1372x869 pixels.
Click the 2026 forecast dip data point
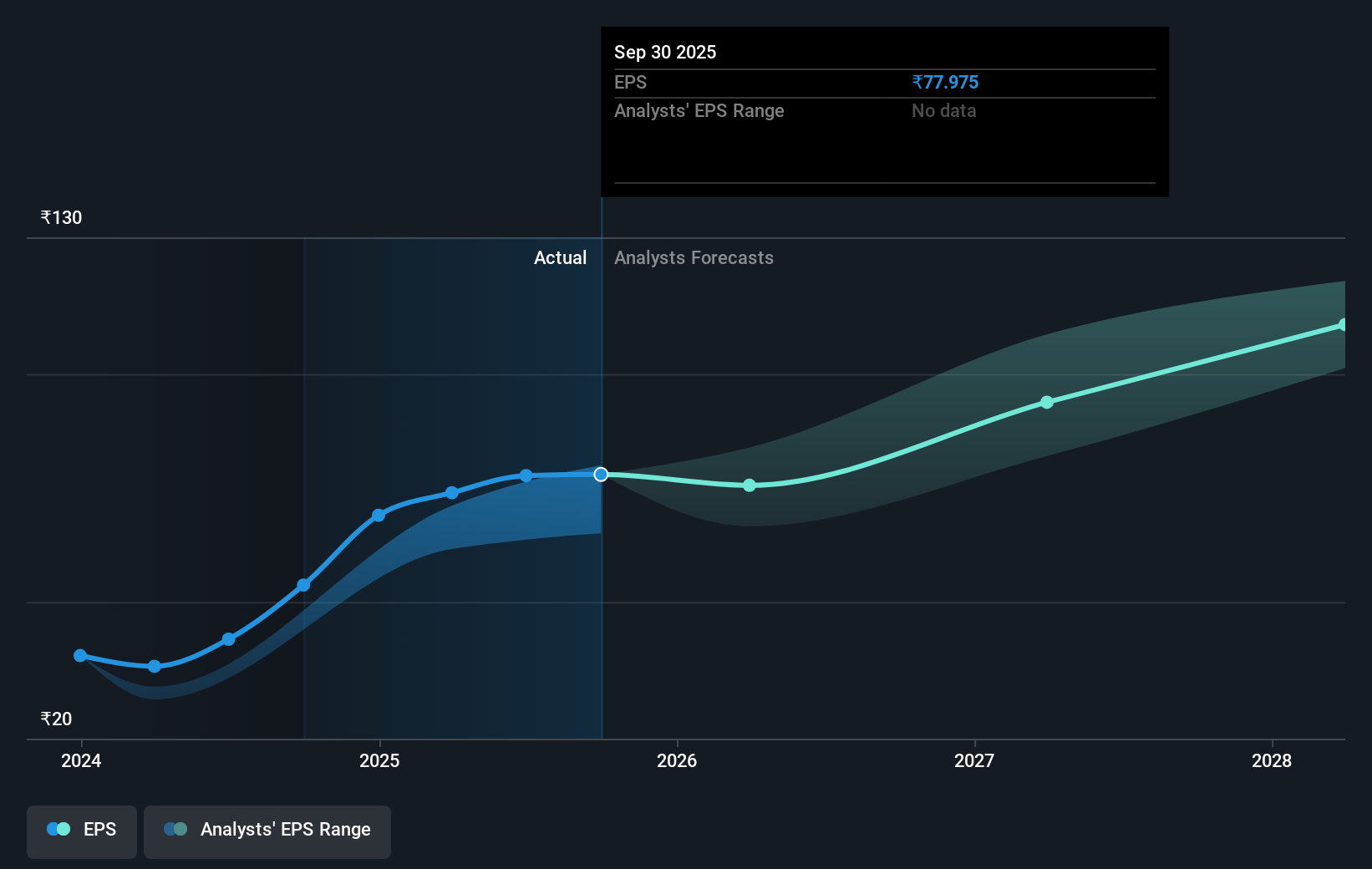tap(749, 485)
